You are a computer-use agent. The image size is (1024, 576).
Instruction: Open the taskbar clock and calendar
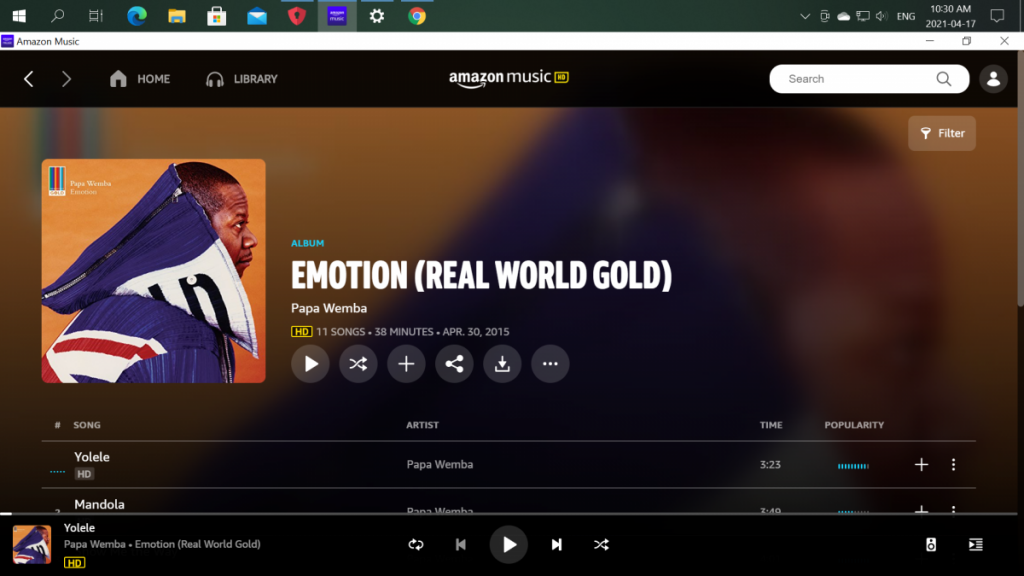click(950, 16)
